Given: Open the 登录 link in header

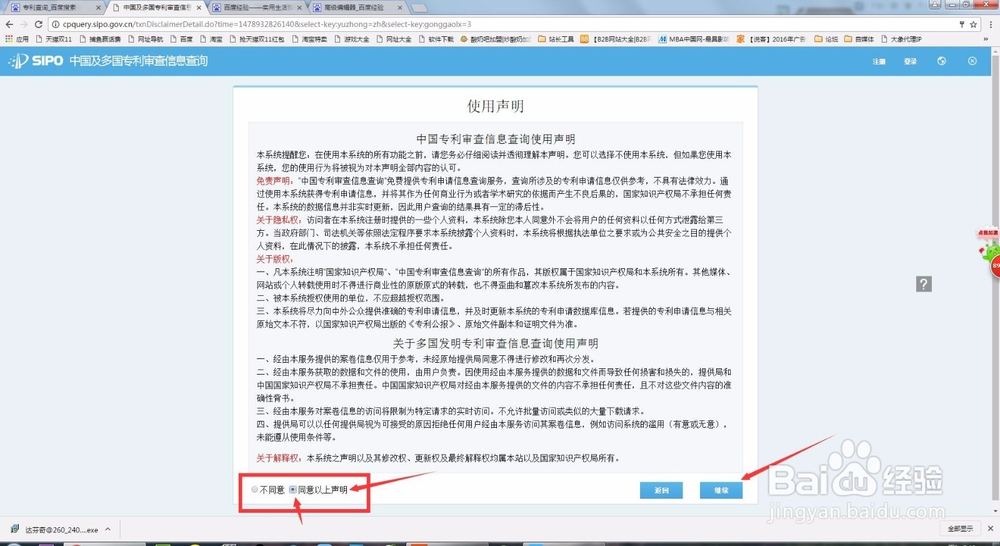Looking at the screenshot, I should click(x=910, y=61).
